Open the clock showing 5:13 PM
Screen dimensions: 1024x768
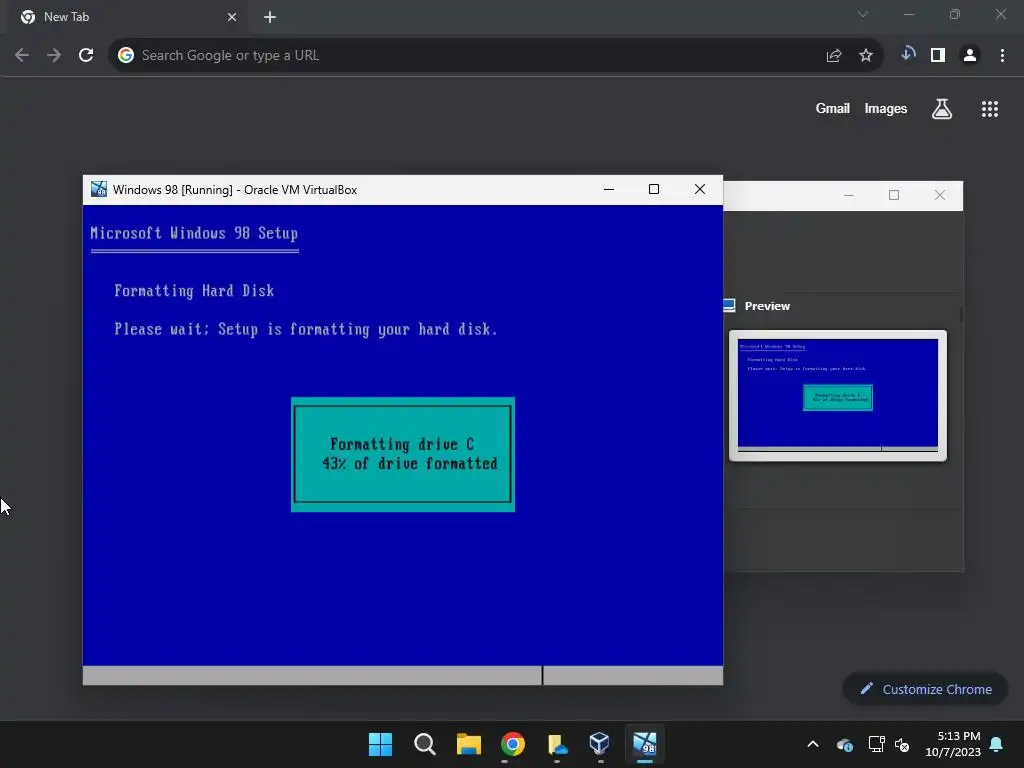pyautogui.click(x=953, y=744)
